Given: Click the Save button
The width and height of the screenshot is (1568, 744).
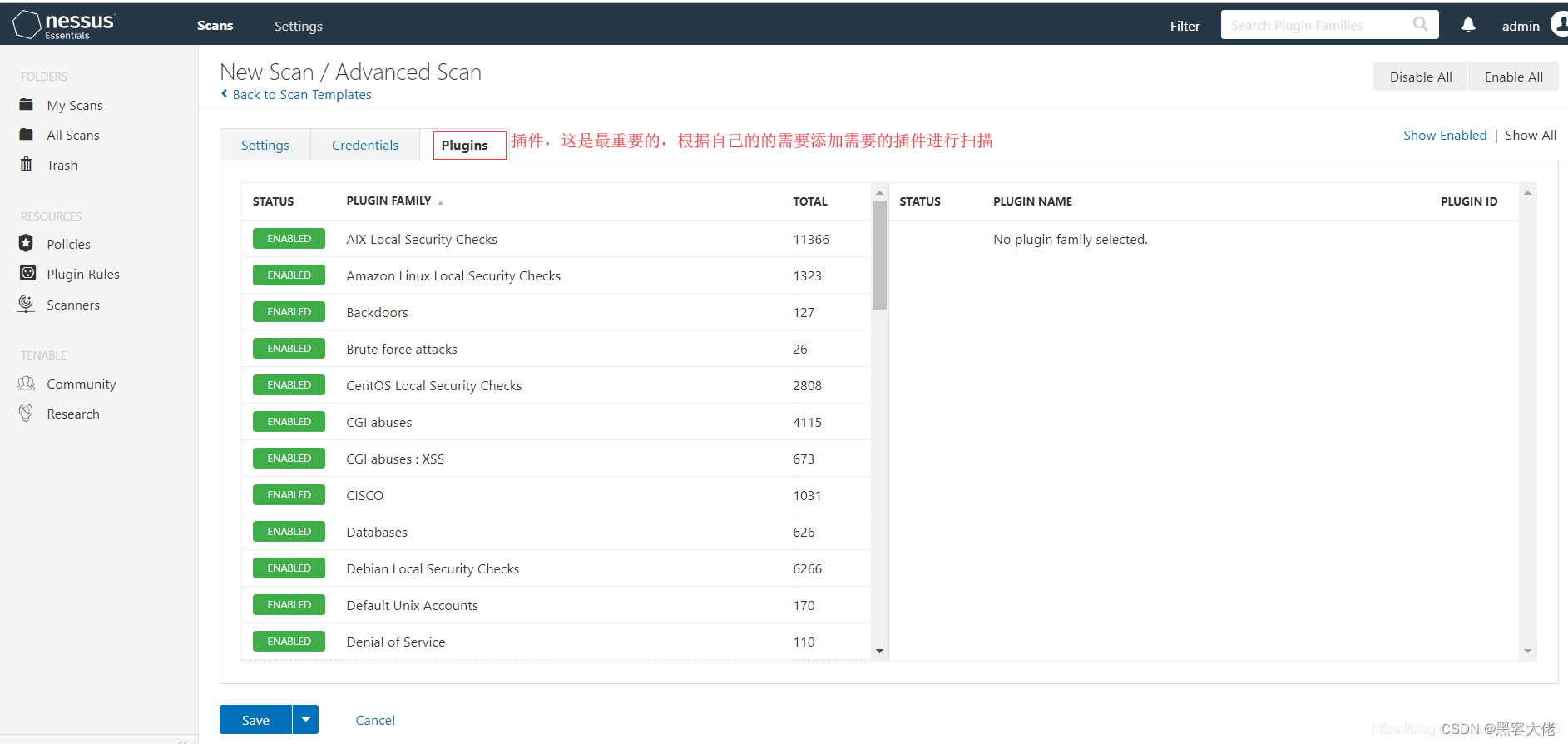Looking at the screenshot, I should (255, 720).
